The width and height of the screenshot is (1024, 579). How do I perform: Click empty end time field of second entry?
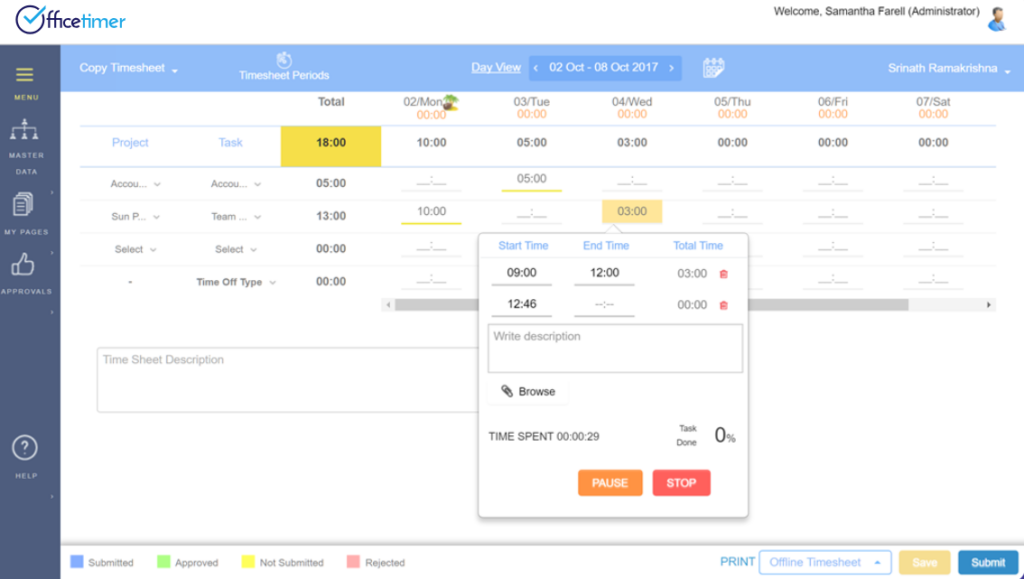coord(604,304)
